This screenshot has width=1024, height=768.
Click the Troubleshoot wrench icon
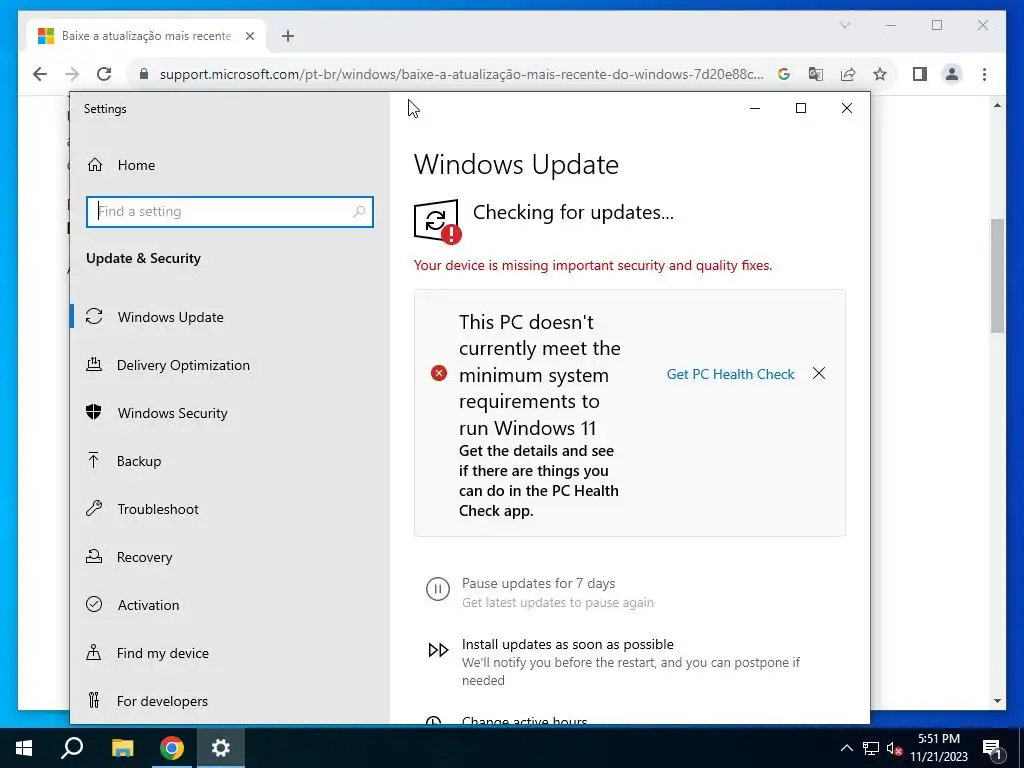click(94, 508)
